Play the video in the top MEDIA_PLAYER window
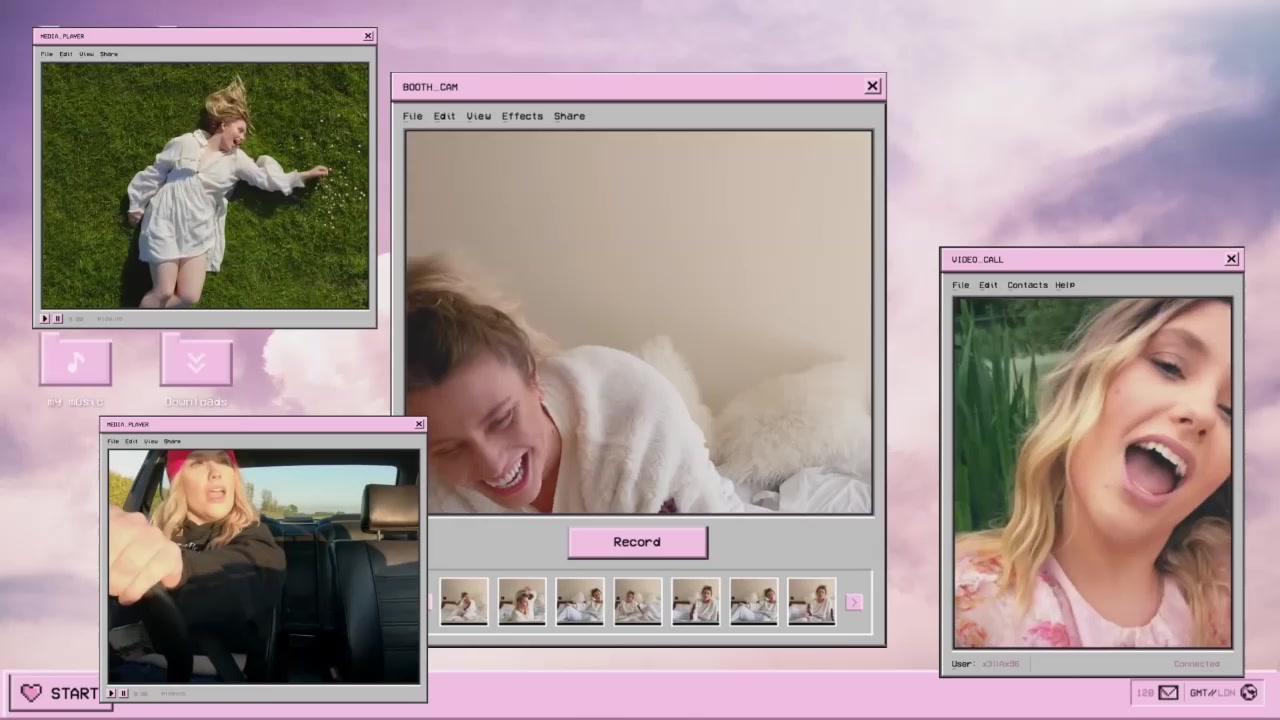This screenshot has width=1280, height=720. point(45,318)
